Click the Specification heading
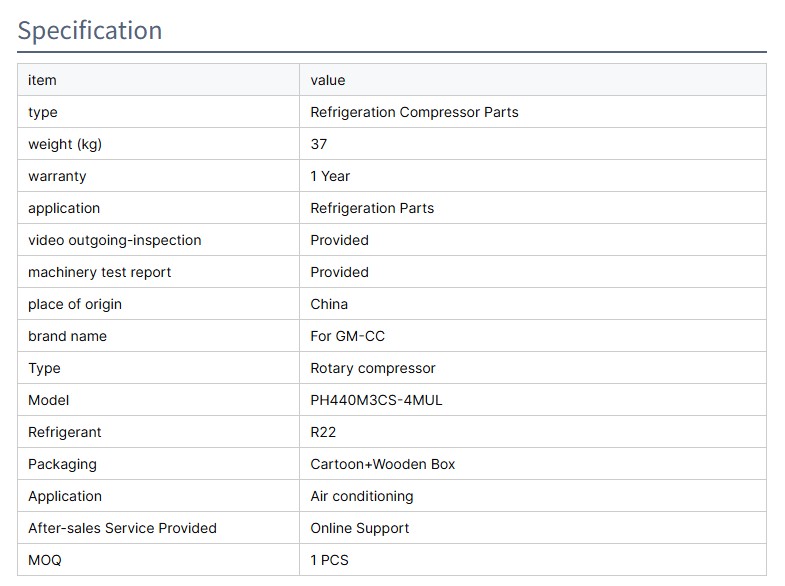 pyautogui.click(x=90, y=31)
